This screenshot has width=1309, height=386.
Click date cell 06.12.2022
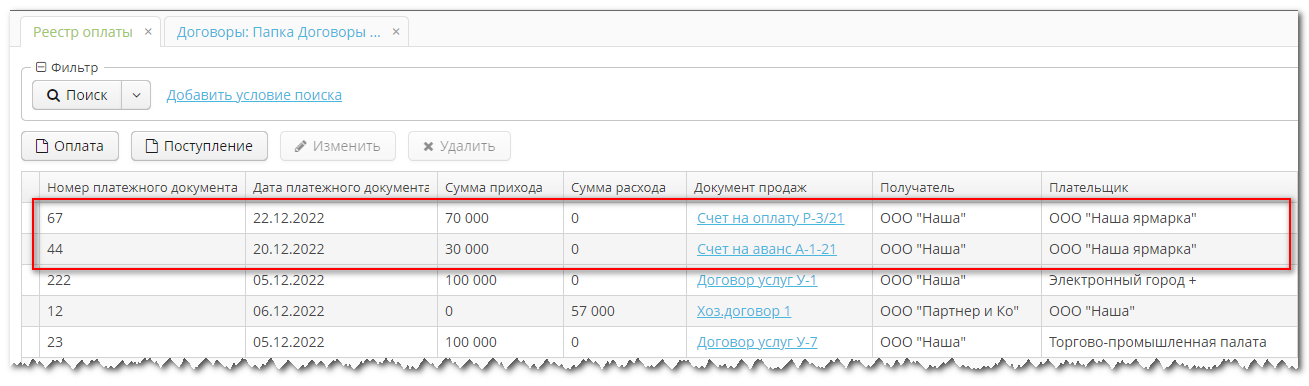[341, 311]
